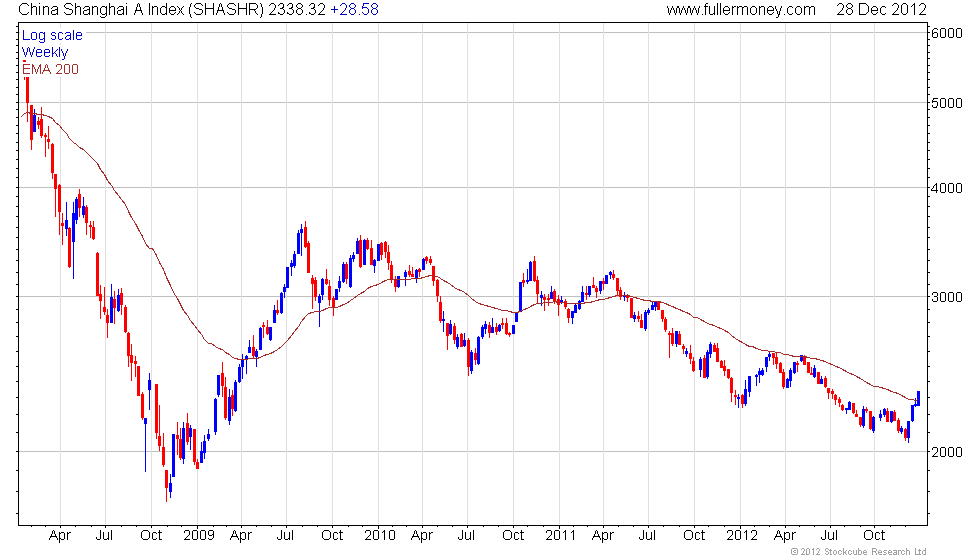
Task: Click the 2012 year label on time axis
Action: pyautogui.click(x=741, y=535)
